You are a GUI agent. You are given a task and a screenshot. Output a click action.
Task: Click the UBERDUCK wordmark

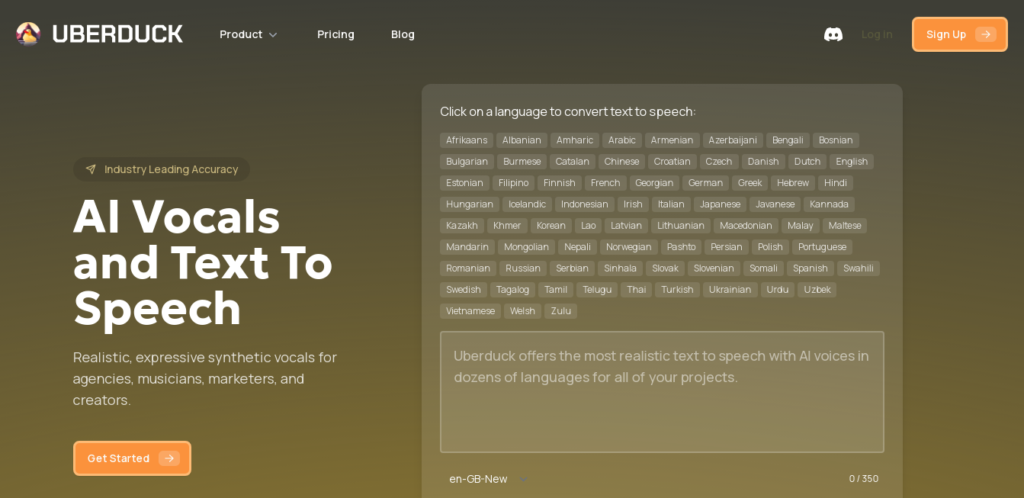118,34
